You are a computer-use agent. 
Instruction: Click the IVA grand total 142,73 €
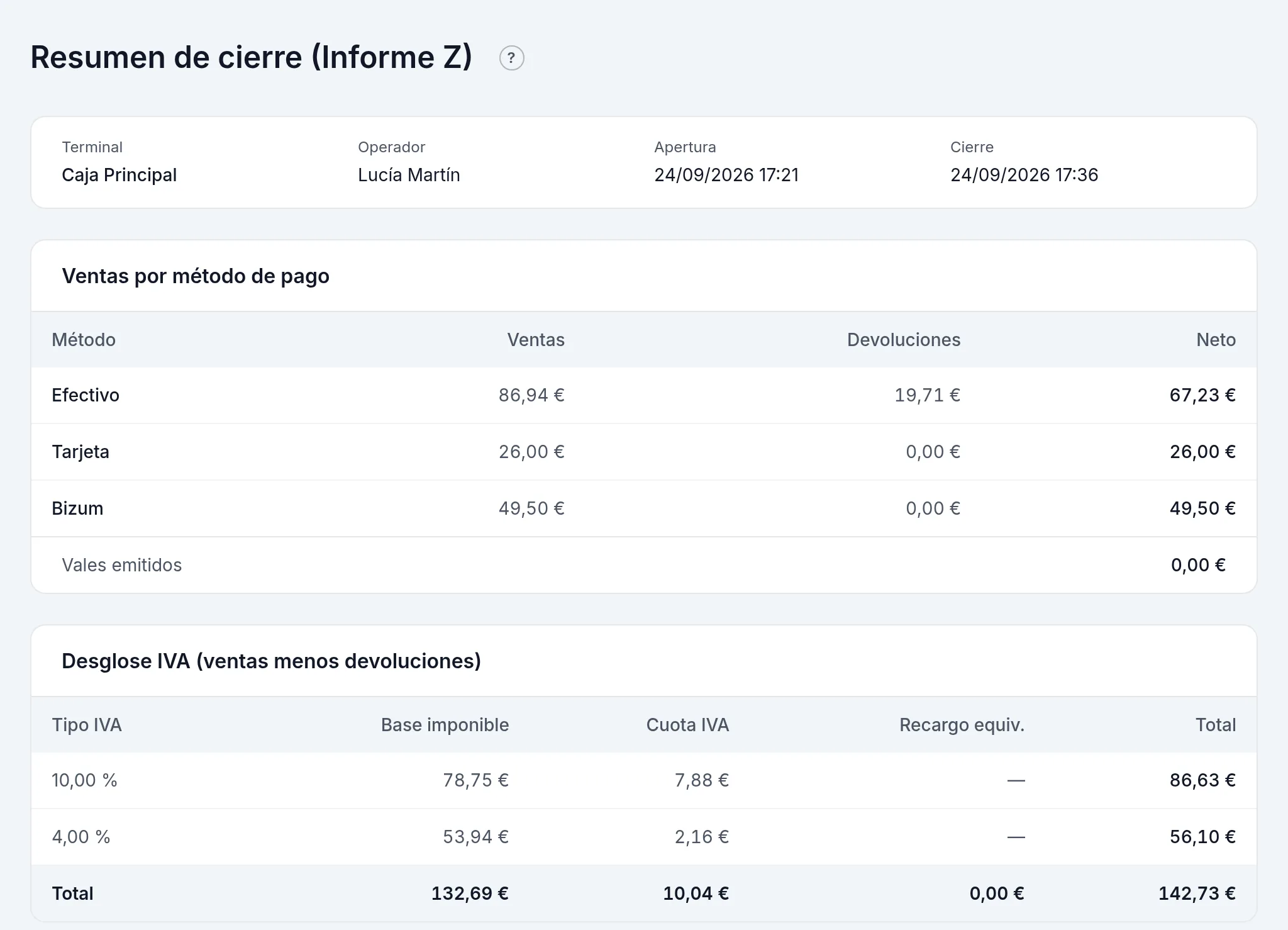click(x=1197, y=894)
